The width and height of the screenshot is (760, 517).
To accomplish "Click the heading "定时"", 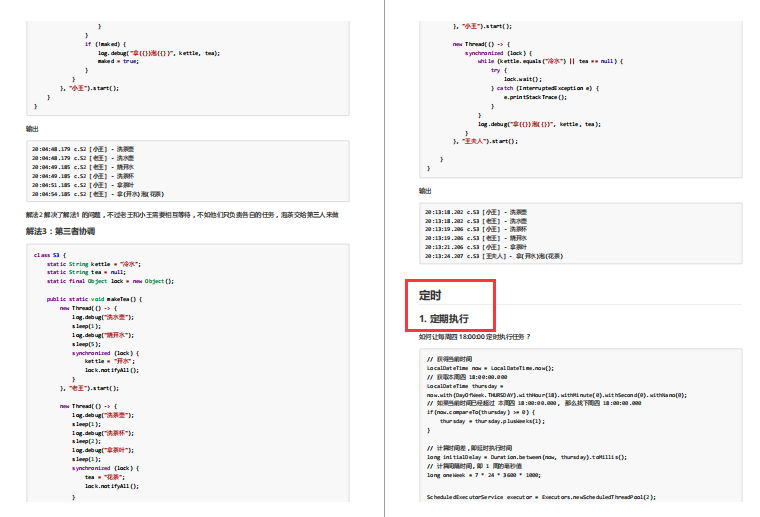I will [430, 295].
